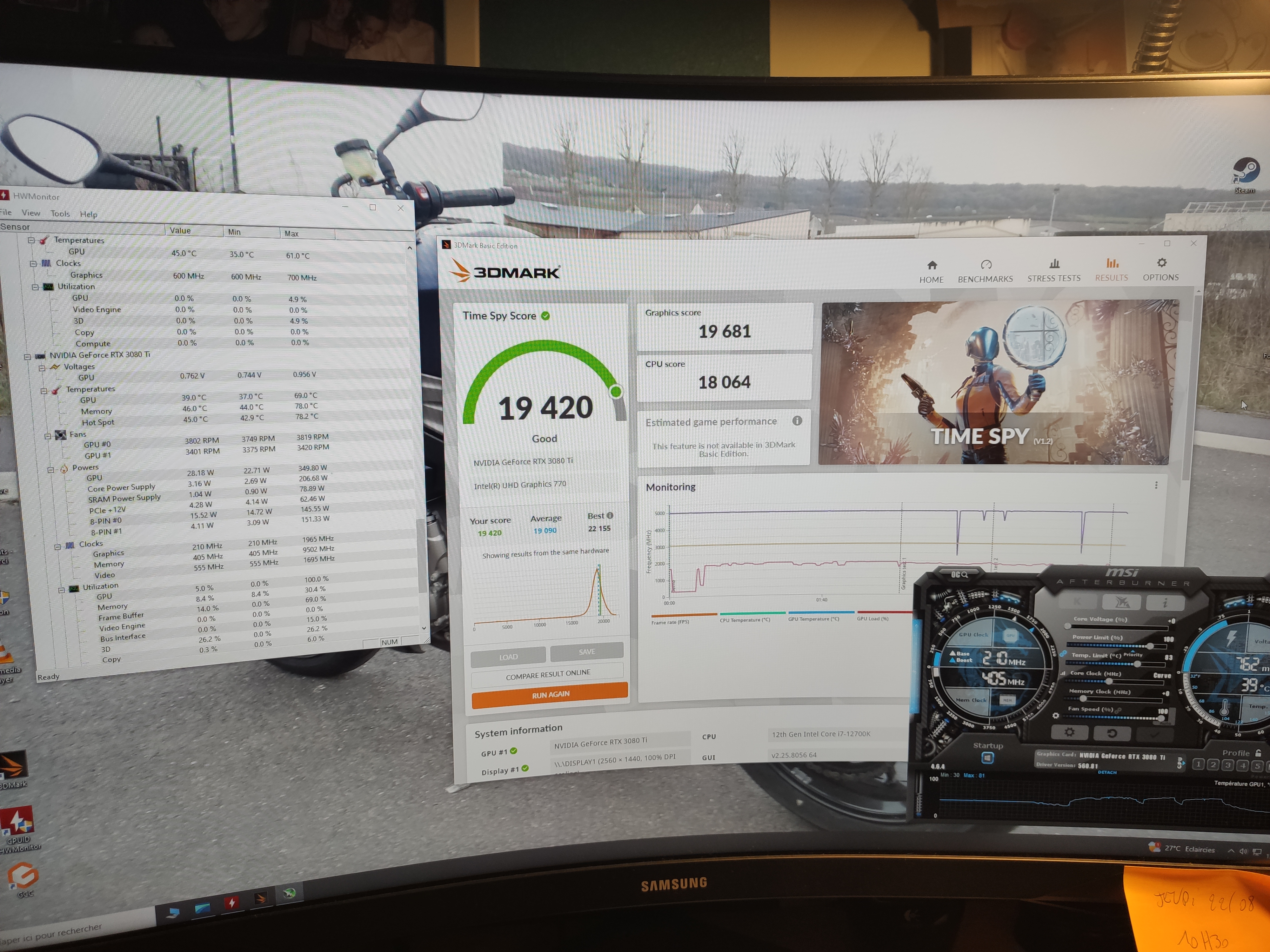
Task: Click Afterburner reset button
Action: point(1112,733)
